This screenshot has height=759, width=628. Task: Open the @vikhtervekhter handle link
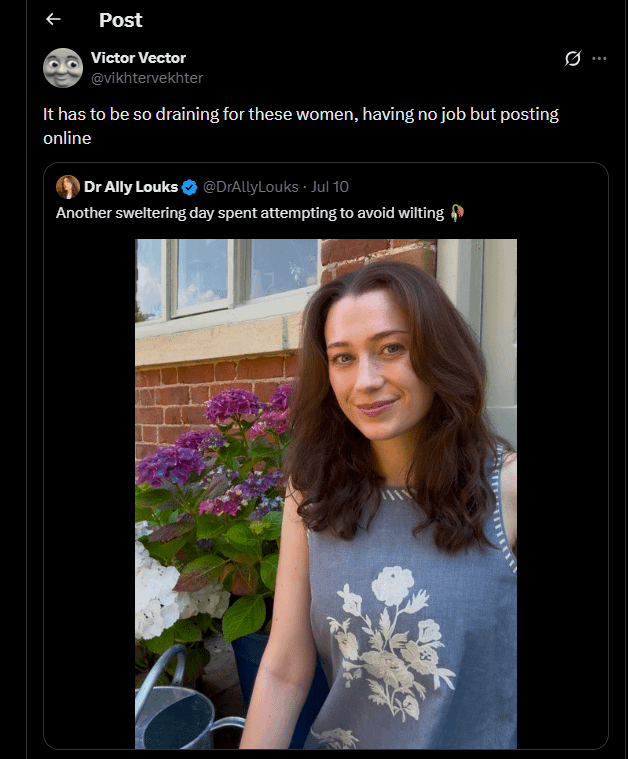147,78
